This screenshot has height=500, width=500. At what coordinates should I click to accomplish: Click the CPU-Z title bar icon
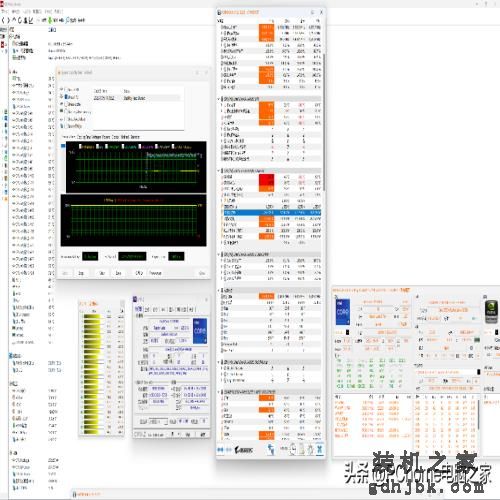click(x=135, y=299)
